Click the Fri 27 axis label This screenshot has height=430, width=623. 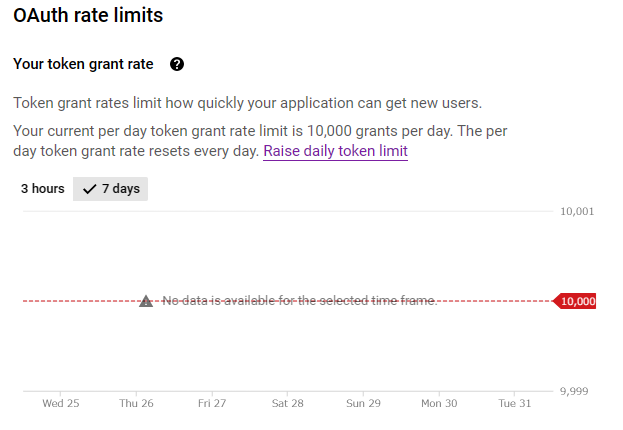click(x=212, y=403)
